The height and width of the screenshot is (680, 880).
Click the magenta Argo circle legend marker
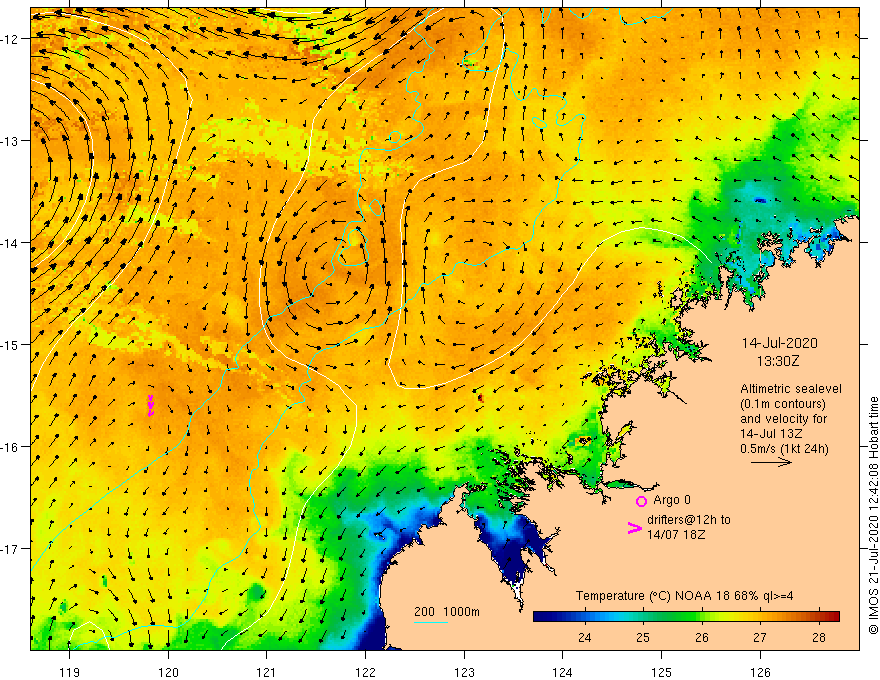pyautogui.click(x=641, y=501)
